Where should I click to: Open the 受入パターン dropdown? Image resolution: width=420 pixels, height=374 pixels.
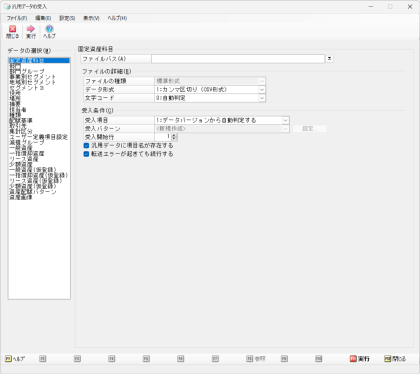[x=285, y=129]
